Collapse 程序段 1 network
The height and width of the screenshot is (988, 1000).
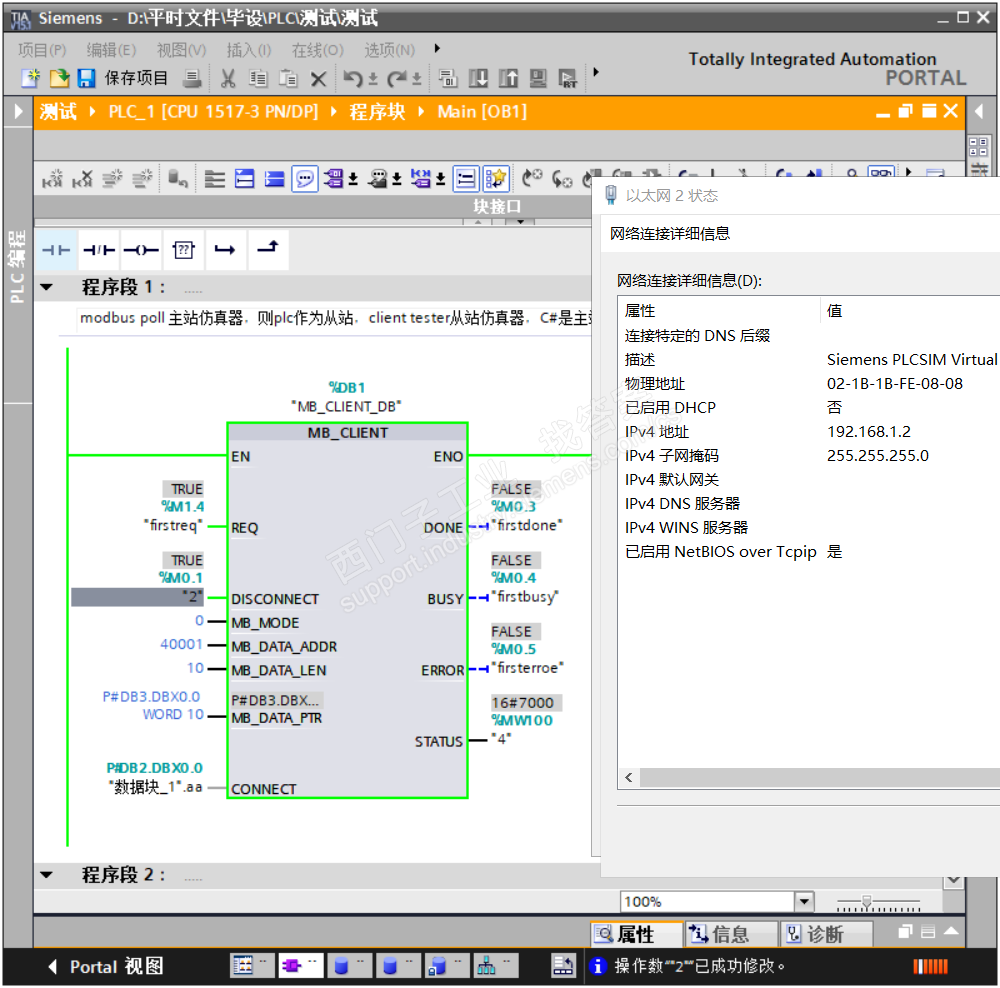pyautogui.click(x=46, y=287)
